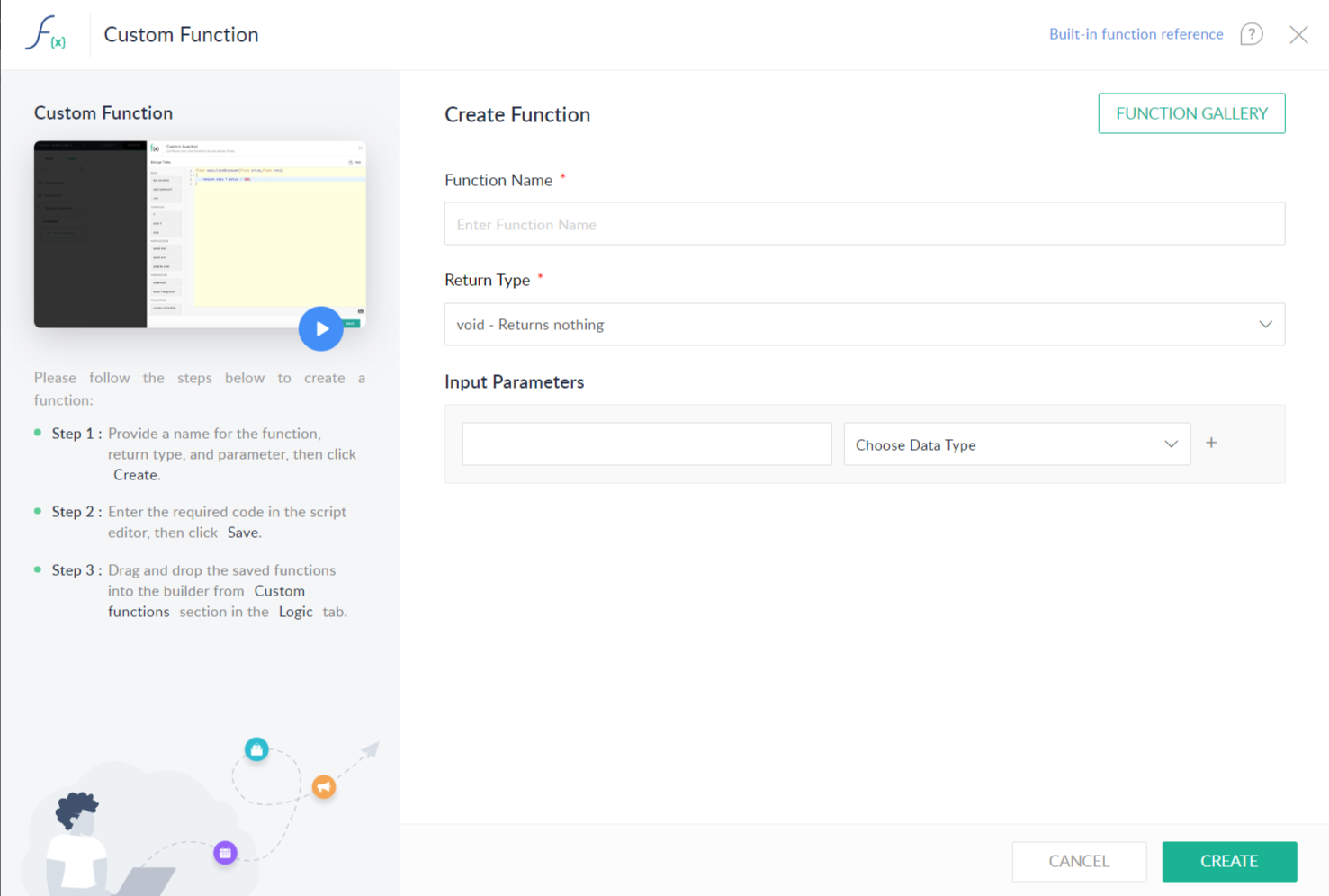Click the Enter Function Name input field
Image resolution: width=1329 pixels, height=896 pixels.
864,223
